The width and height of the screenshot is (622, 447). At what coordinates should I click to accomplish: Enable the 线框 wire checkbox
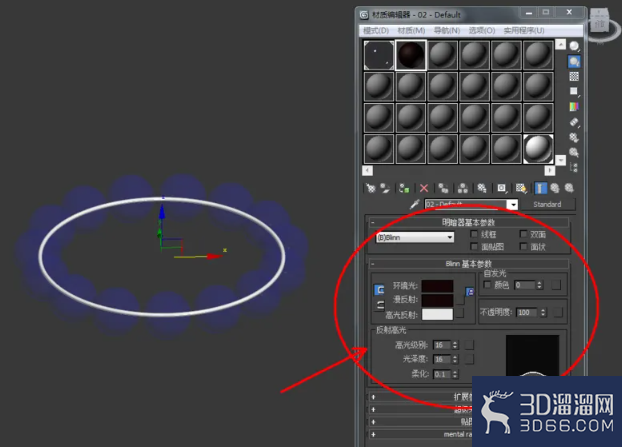474,234
